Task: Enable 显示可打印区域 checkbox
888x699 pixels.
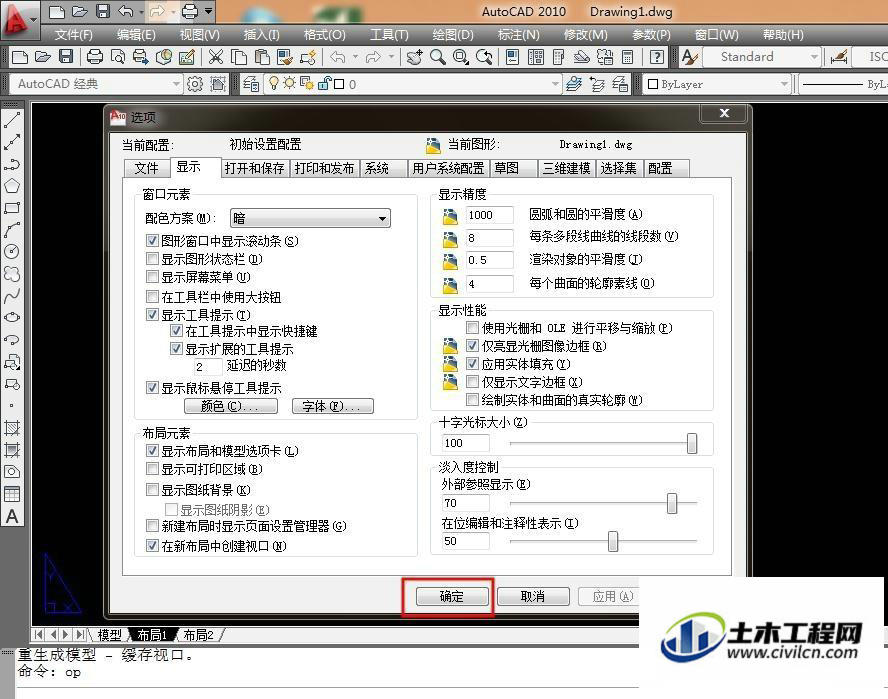Action: tap(152, 469)
